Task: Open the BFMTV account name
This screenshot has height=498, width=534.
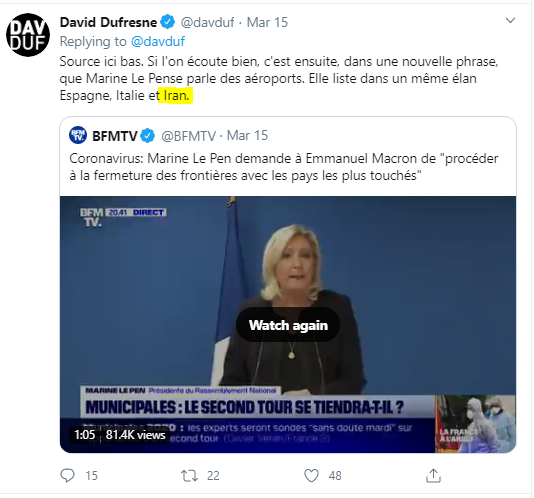Action: (114, 136)
